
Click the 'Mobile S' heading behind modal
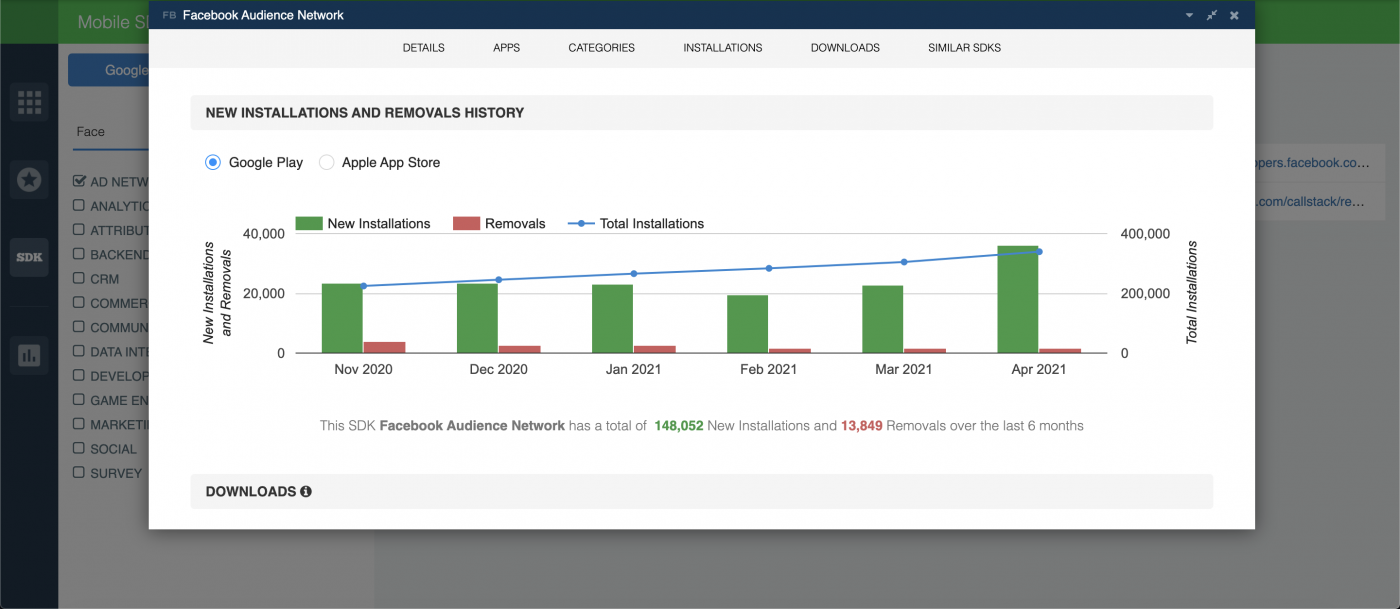point(112,22)
